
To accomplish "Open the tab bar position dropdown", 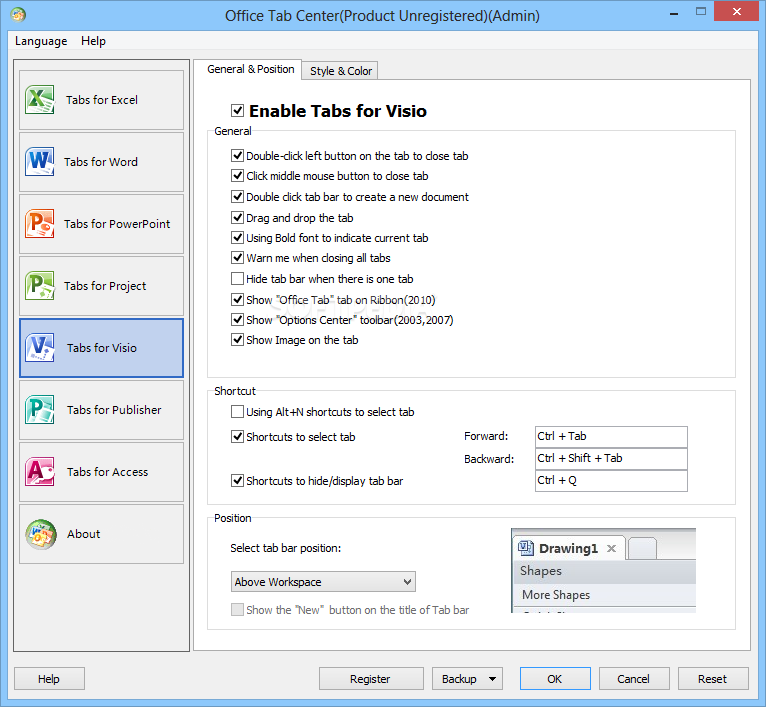I will click(323, 581).
